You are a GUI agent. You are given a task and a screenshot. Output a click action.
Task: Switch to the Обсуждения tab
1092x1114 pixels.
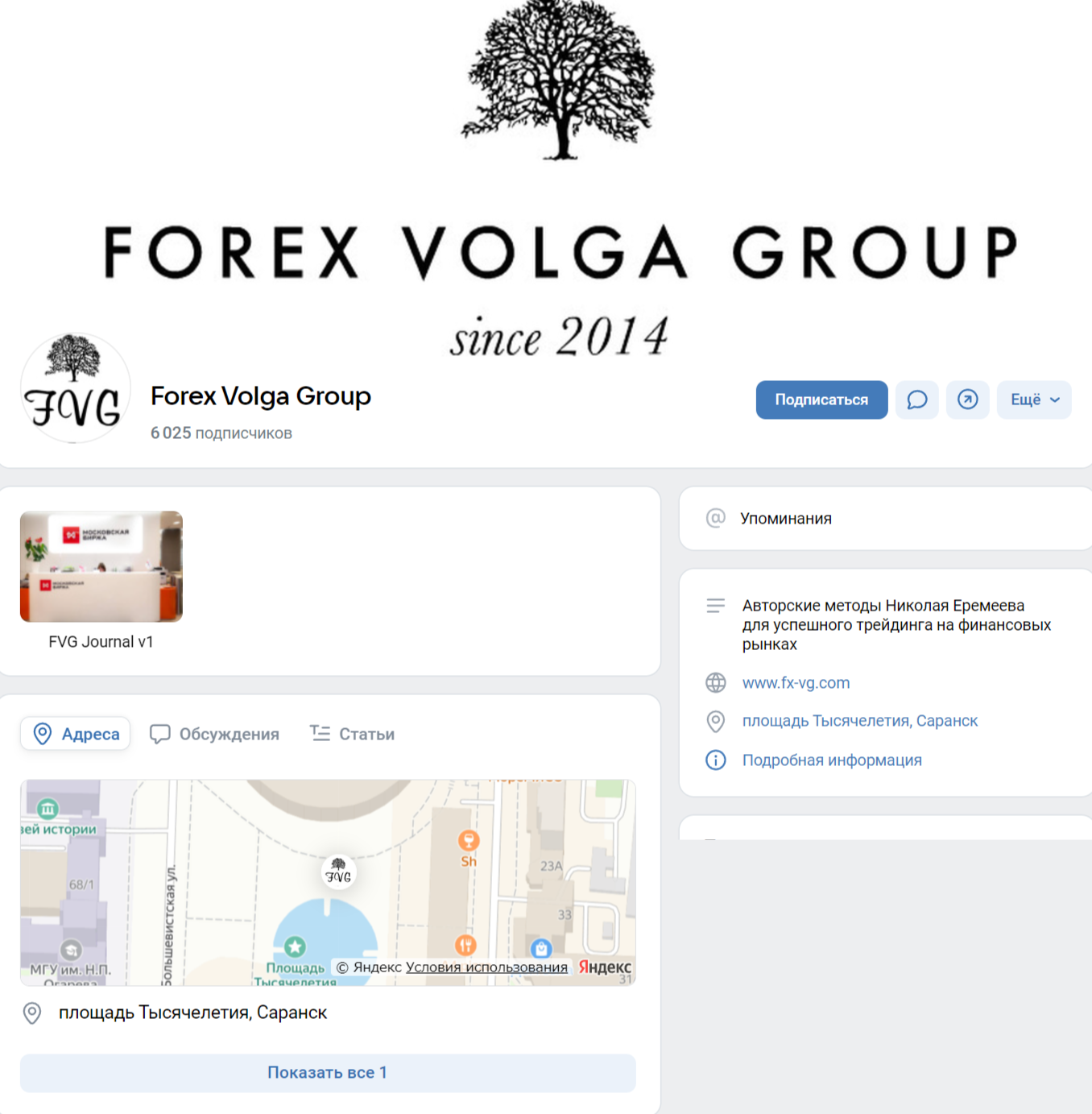pyautogui.click(x=215, y=734)
